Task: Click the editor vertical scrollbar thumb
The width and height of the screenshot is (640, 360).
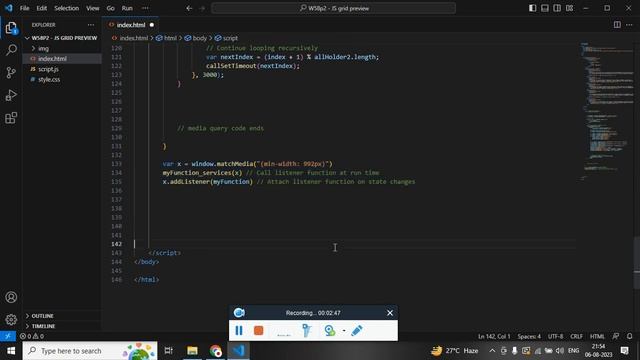Action: tap(637, 263)
